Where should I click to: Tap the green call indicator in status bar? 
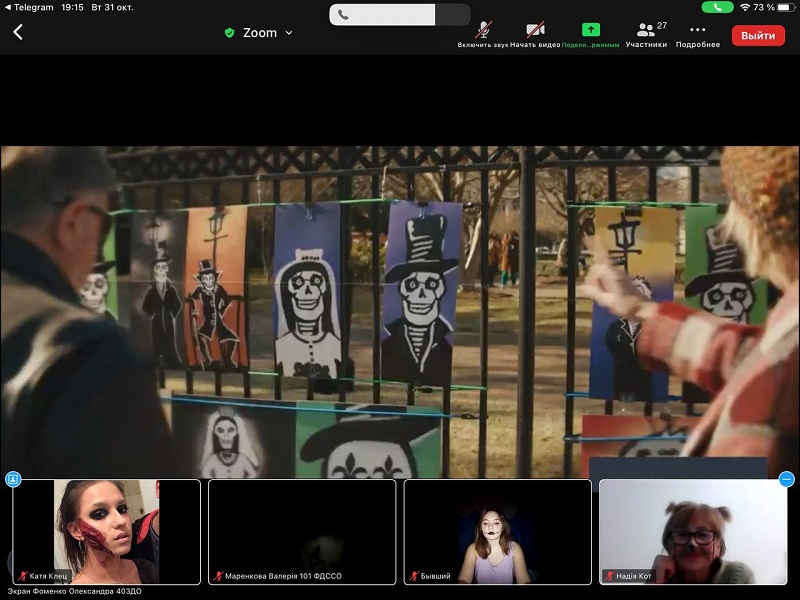click(717, 7)
